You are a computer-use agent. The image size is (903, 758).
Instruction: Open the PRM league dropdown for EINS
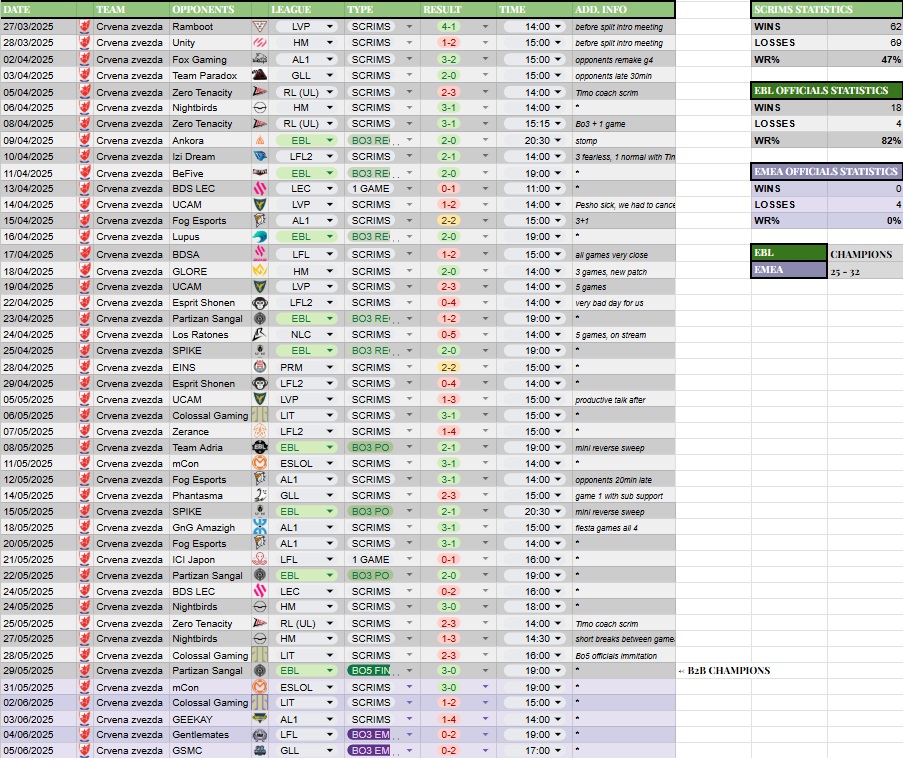click(330, 367)
